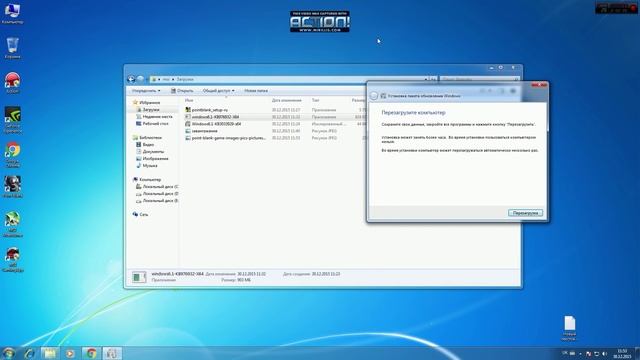Switch to Chrome in the taskbar
Image resolution: width=640 pixels, height=360 pixels.
[x=91, y=353]
